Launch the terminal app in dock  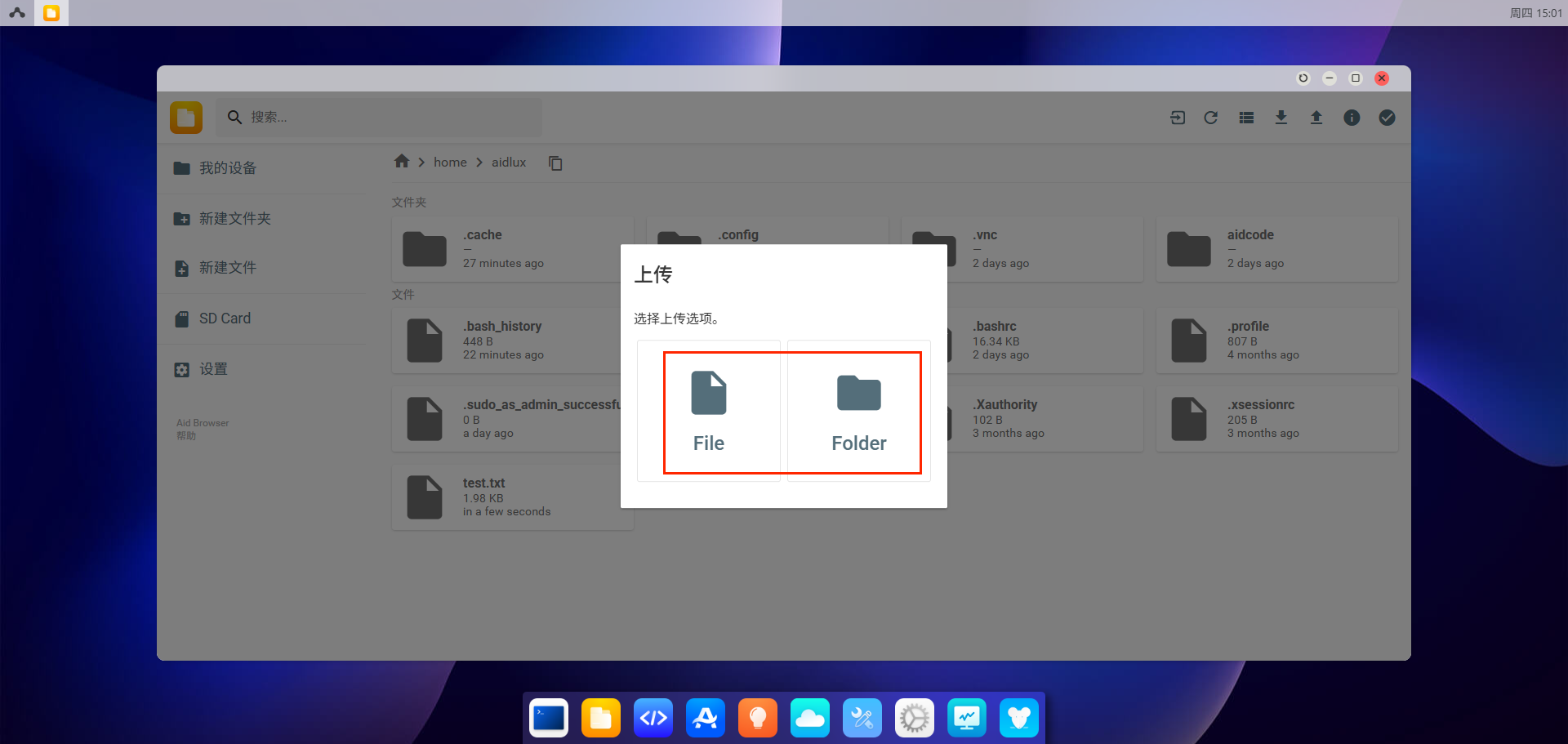coord(549,718)
